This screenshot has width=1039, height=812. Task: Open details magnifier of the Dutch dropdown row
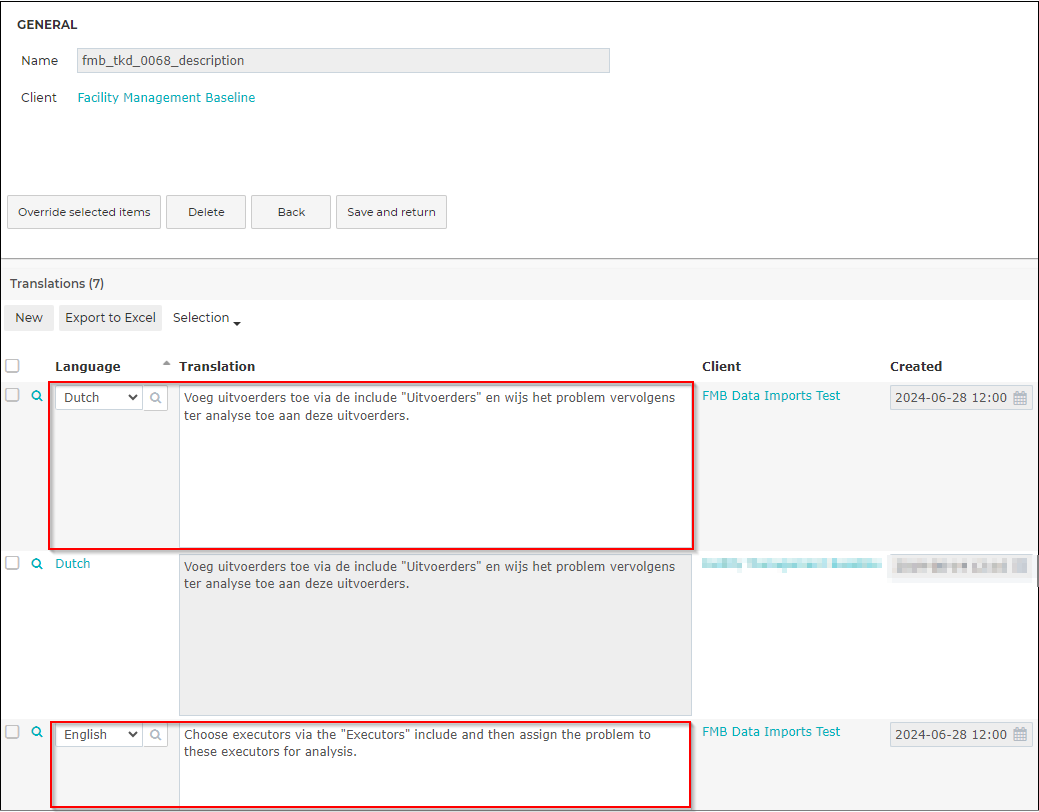[x=37, y=396]
